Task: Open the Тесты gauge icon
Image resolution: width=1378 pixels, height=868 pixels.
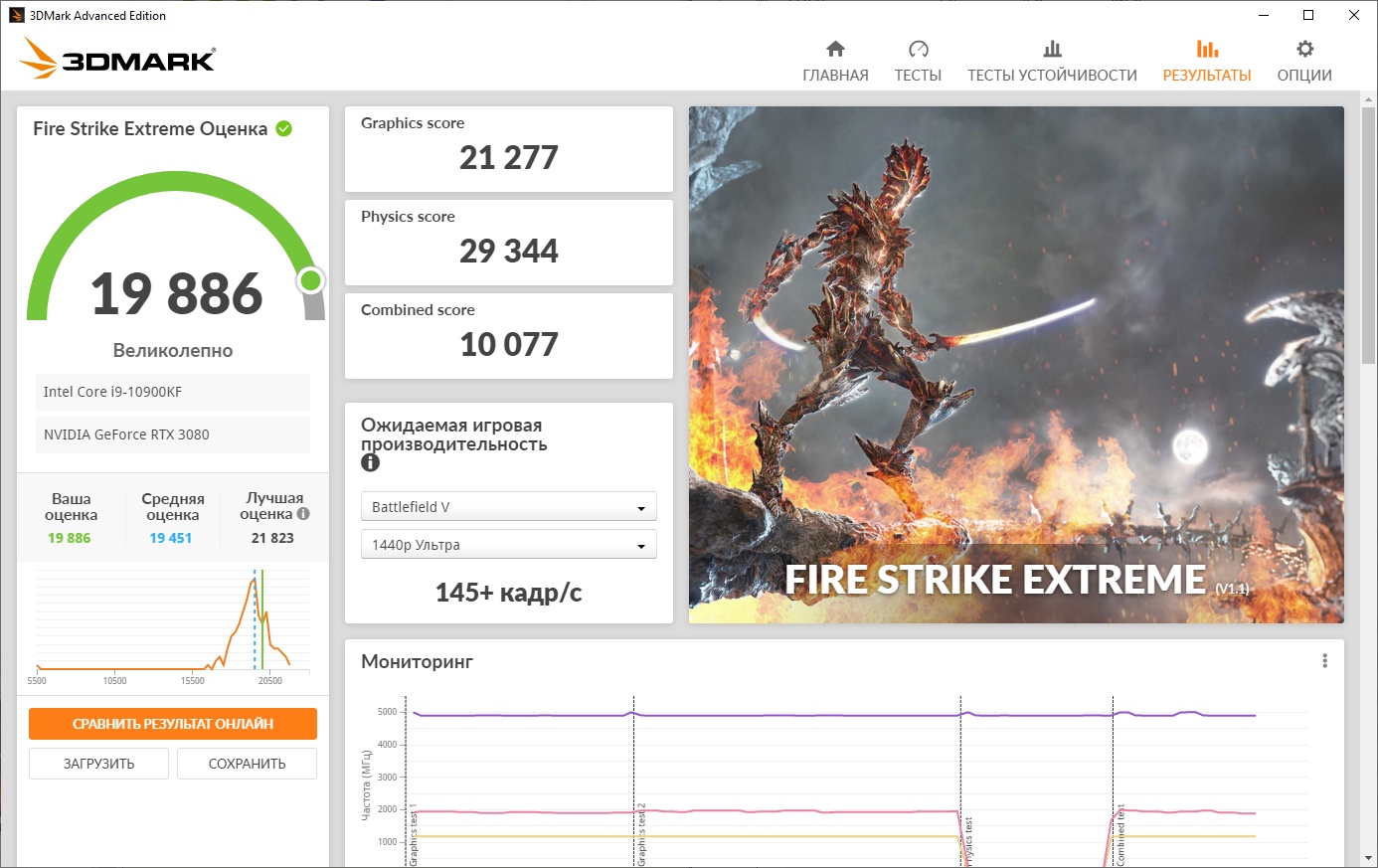Action: point(918,49)
